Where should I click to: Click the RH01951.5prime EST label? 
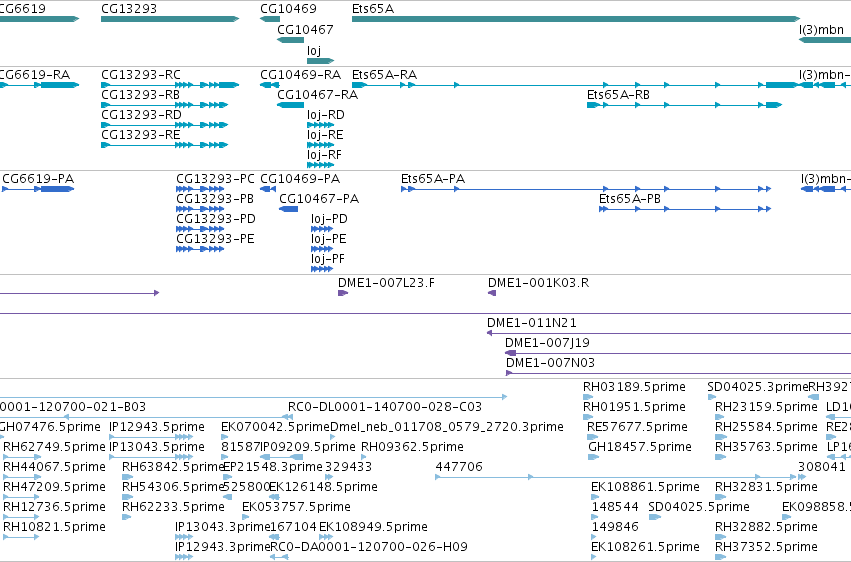[x=634, y=407]
